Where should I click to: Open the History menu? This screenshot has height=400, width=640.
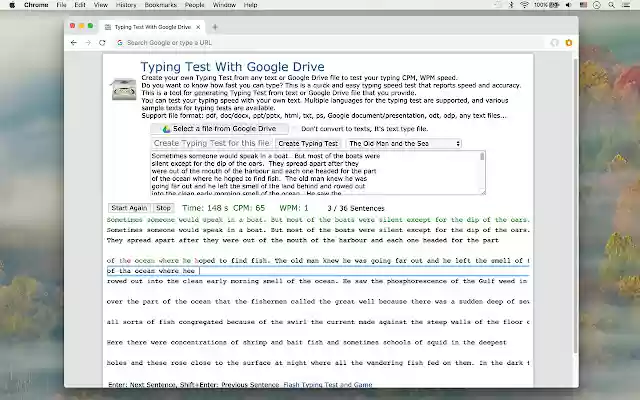[x=126, y=5]
